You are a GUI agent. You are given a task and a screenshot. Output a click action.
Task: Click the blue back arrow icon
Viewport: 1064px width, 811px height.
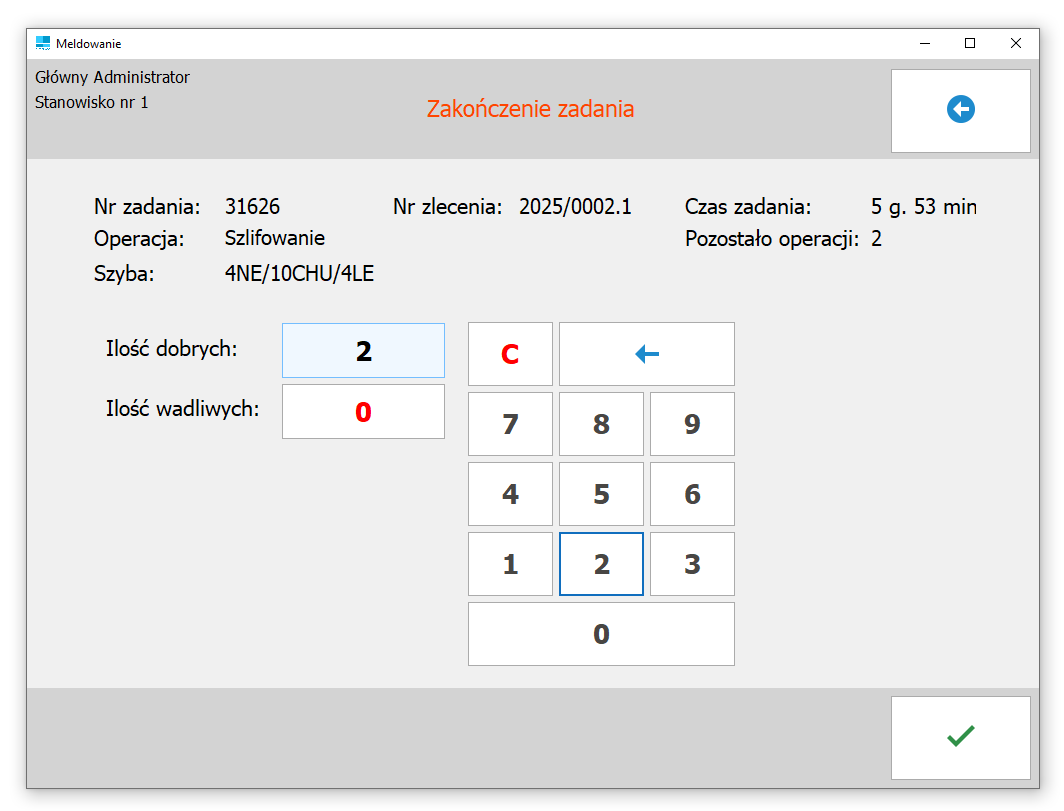click(x=960, y=110)
